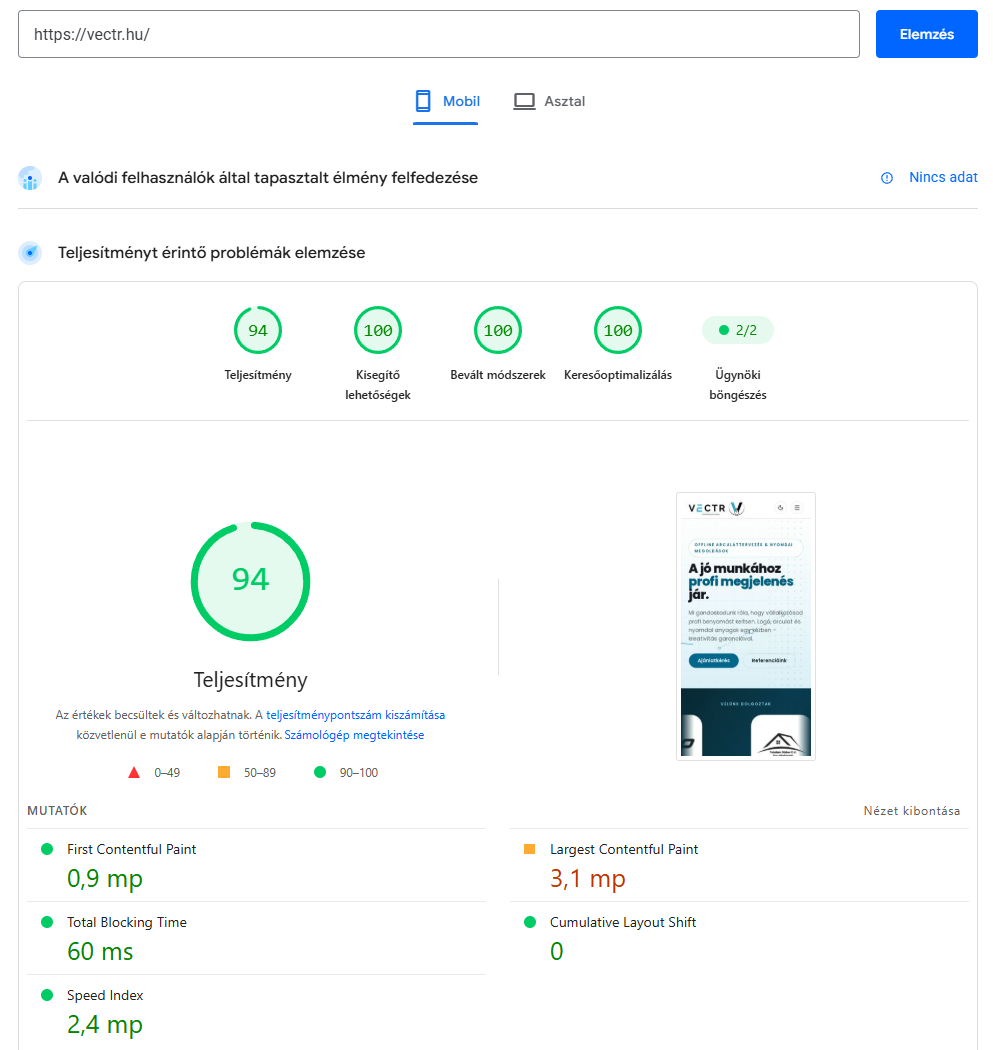
Task: Click the Elemzés analyze button
Action: click(x=926, y=34)
